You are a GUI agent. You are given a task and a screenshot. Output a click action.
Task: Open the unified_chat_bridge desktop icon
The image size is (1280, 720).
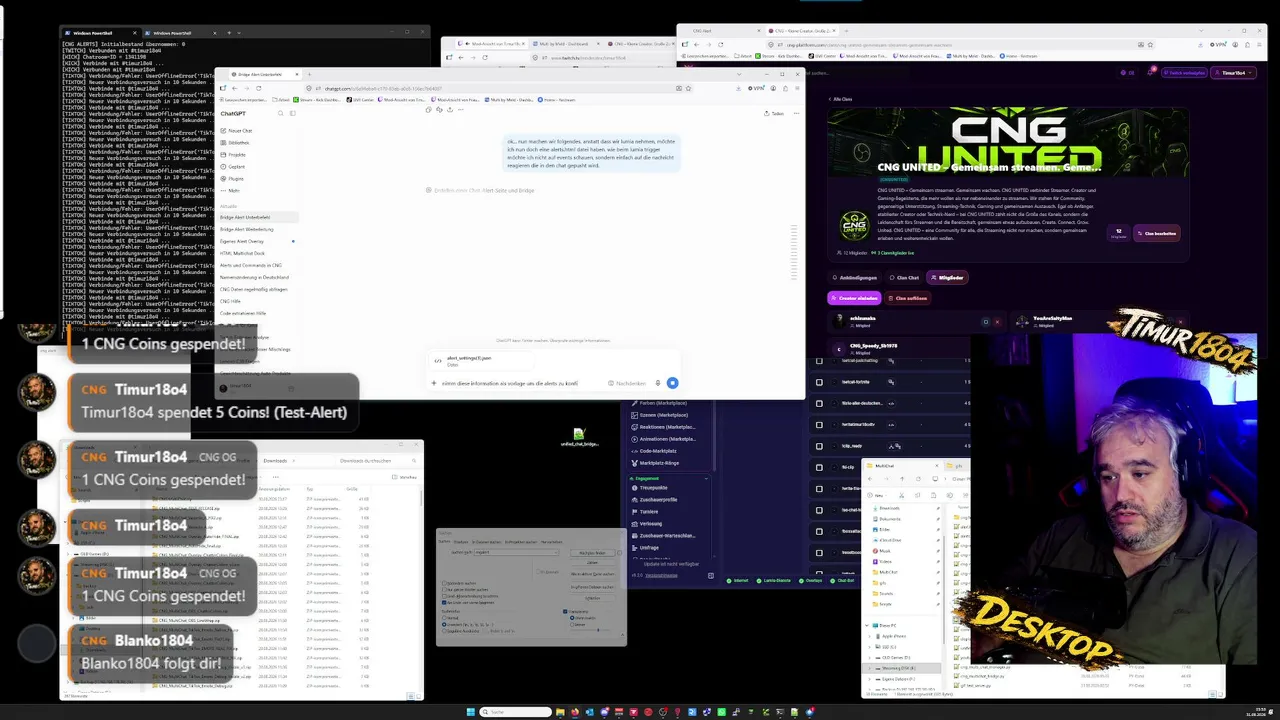(579, 438)
